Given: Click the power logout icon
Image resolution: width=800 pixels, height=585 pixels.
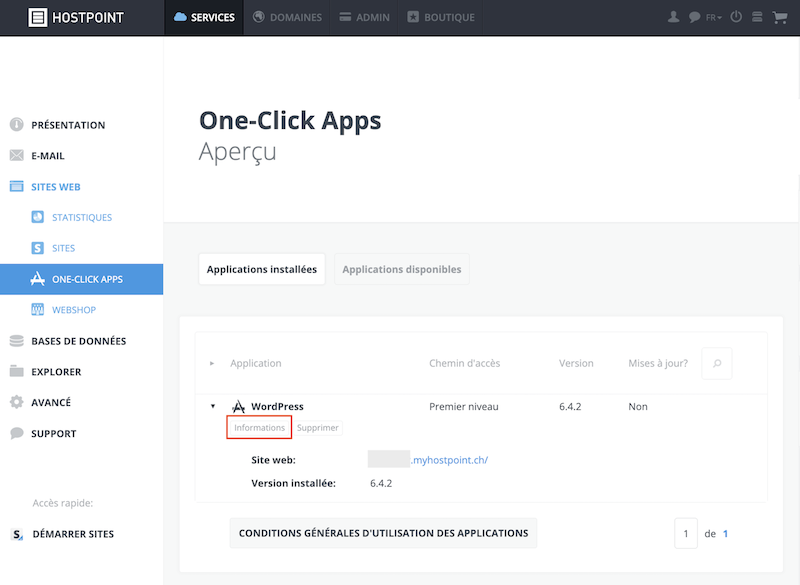Looking at the screenshot, I should 736,17.
